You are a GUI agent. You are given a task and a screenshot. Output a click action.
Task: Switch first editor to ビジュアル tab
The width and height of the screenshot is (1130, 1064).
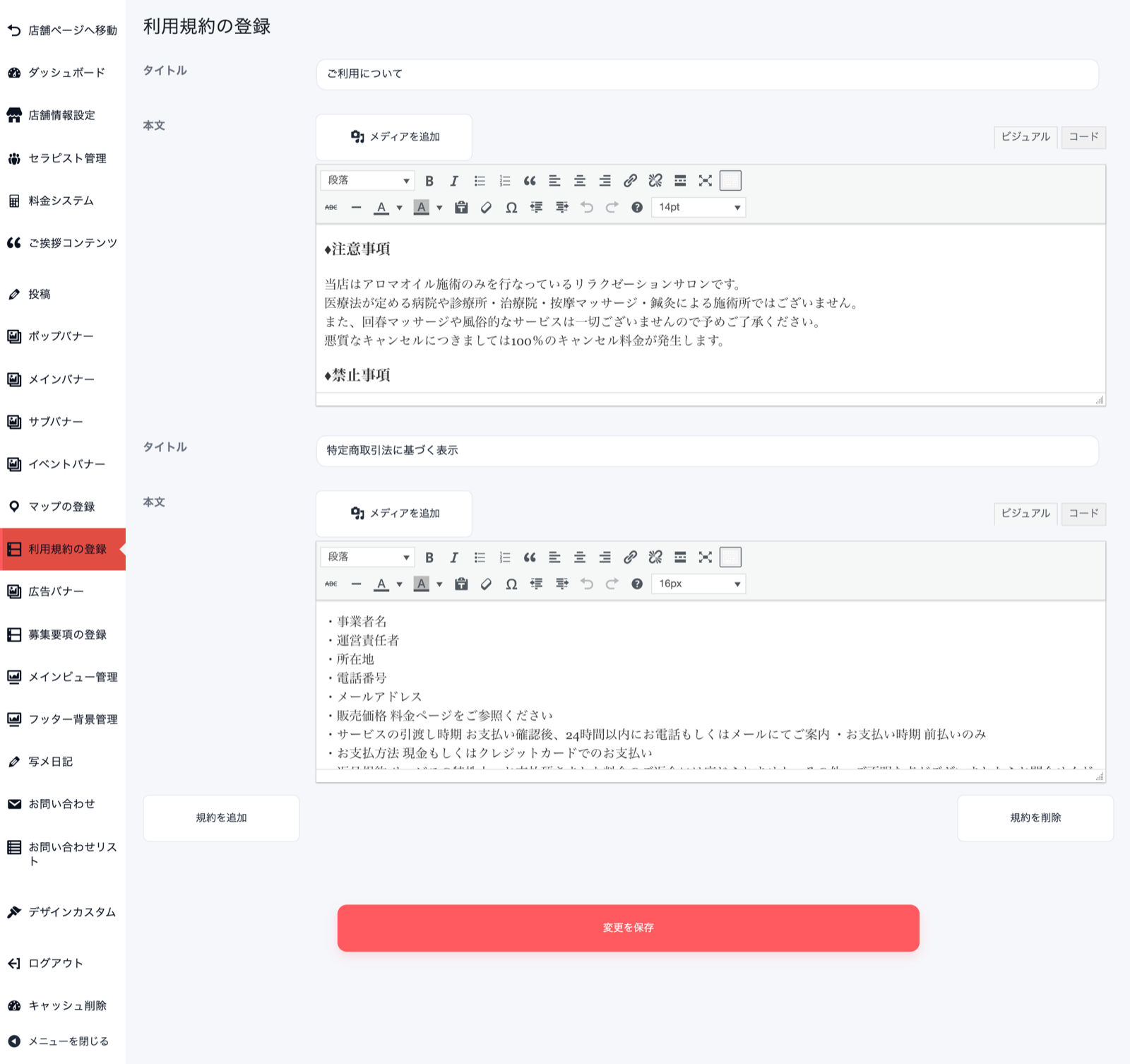tap(1025, 137)
